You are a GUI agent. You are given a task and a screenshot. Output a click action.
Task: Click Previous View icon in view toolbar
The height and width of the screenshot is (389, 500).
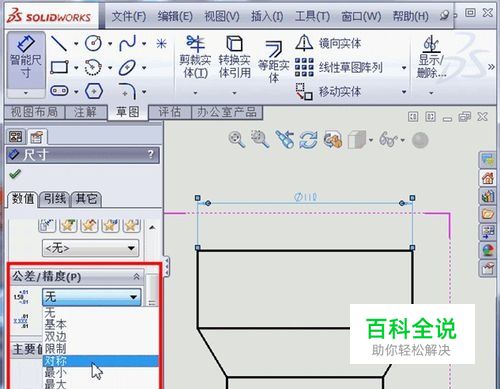[285, 139]
